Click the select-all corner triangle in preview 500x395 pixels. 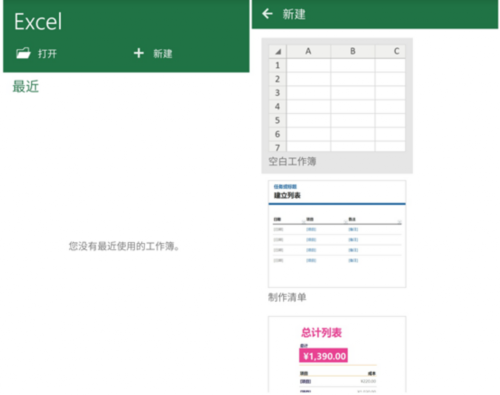[278, 51]
